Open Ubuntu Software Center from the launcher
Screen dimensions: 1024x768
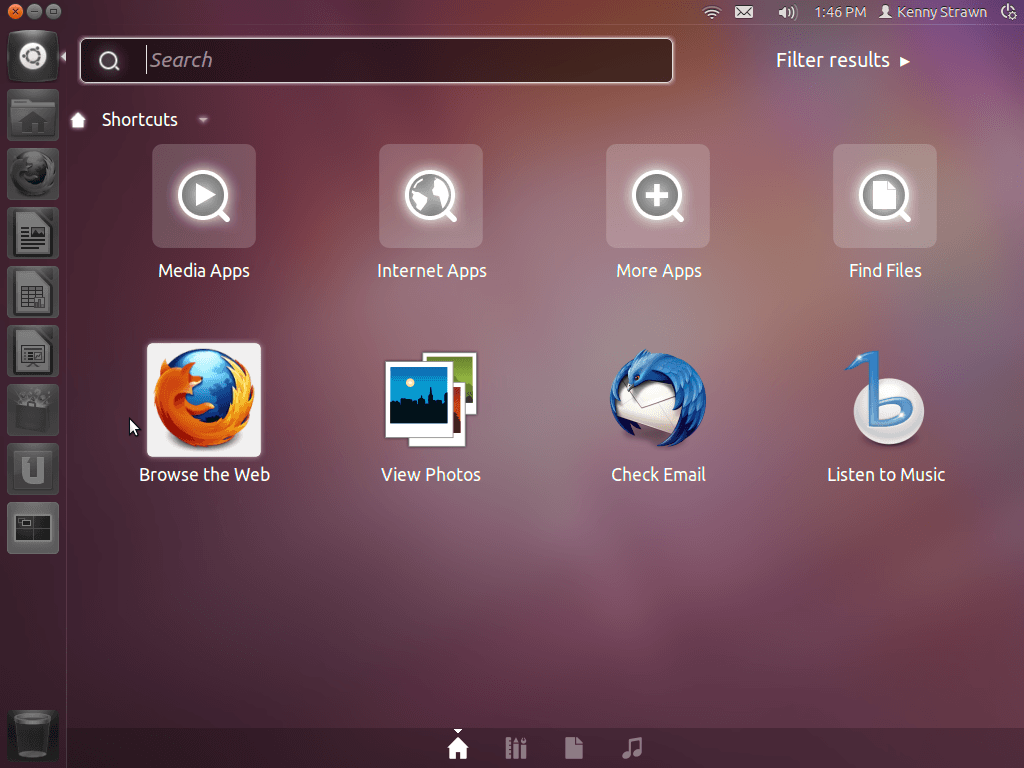click(x=33, y=410)
